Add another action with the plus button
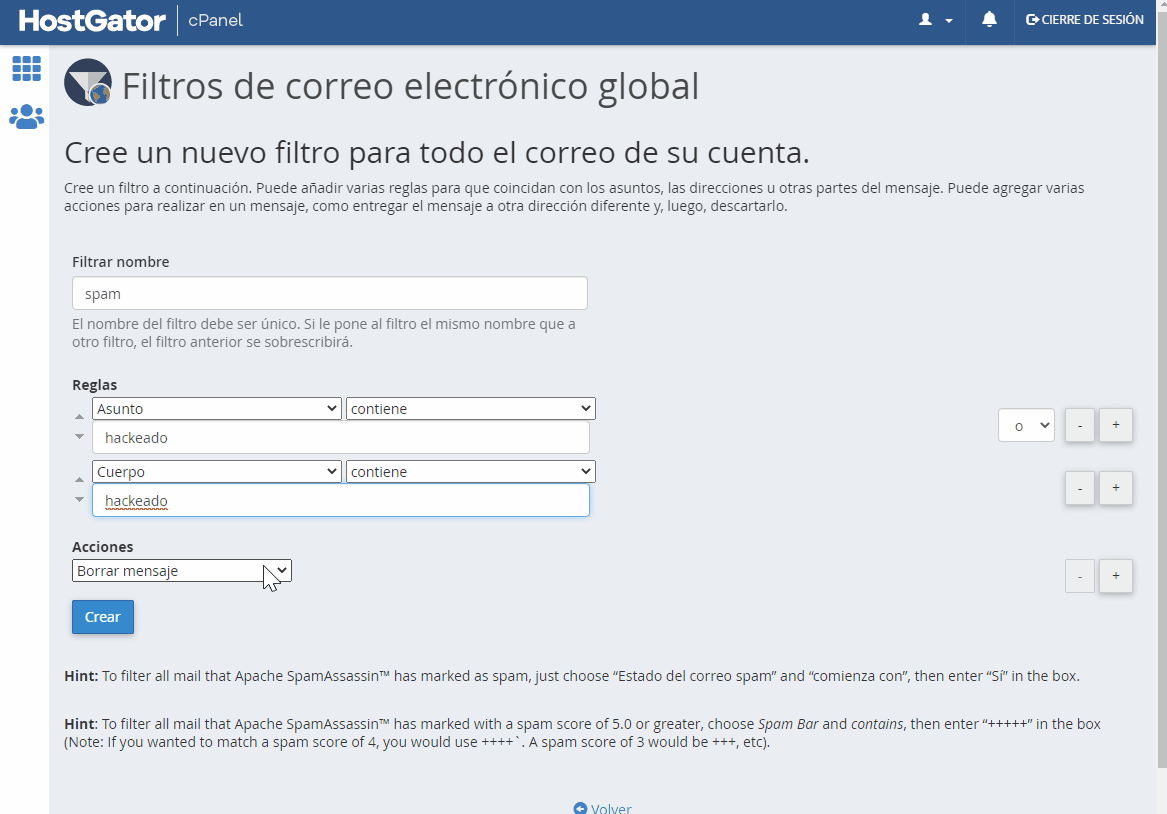 coord(1116,576)
